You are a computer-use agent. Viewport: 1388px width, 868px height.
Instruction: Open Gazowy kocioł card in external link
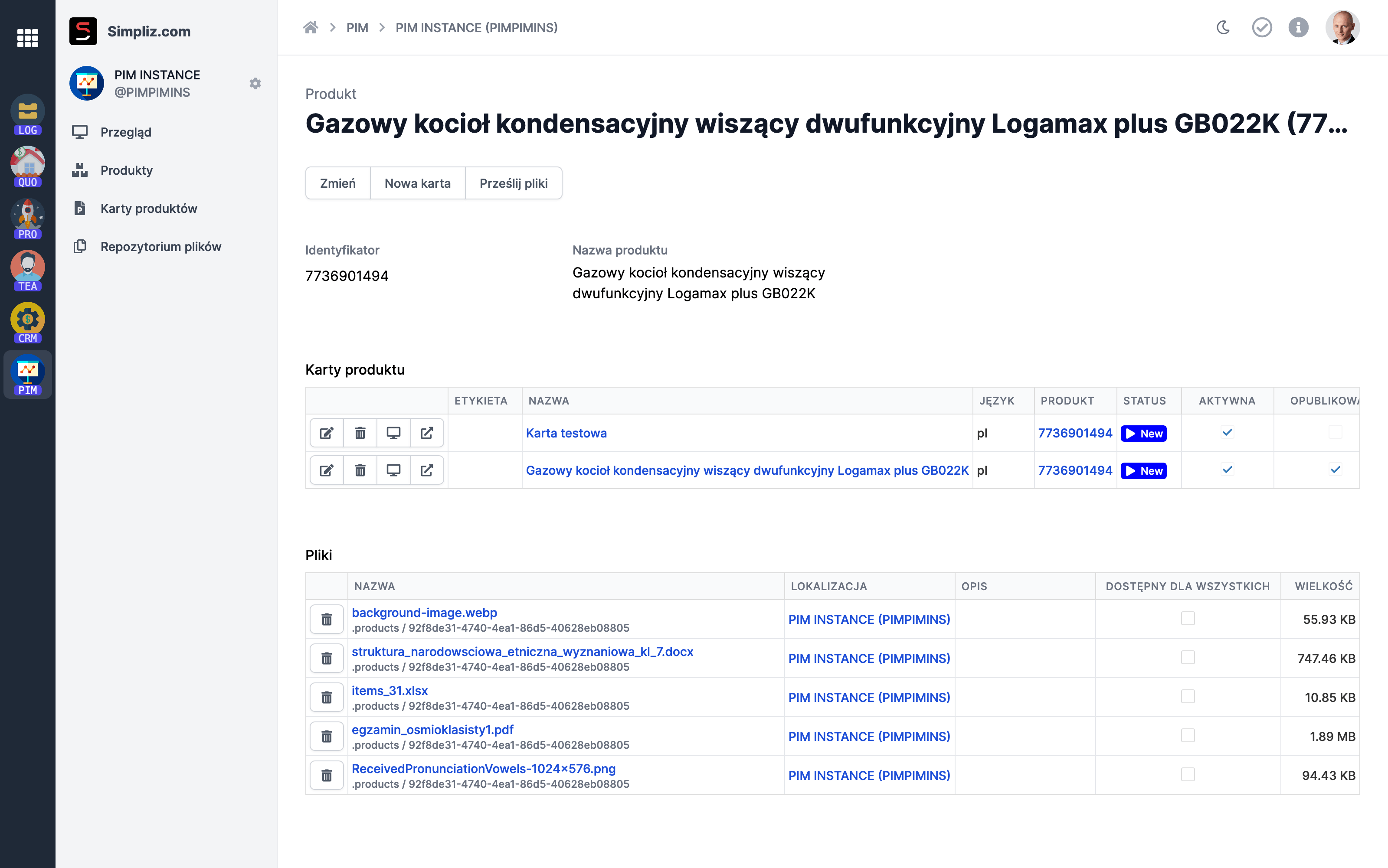point(427,470)
